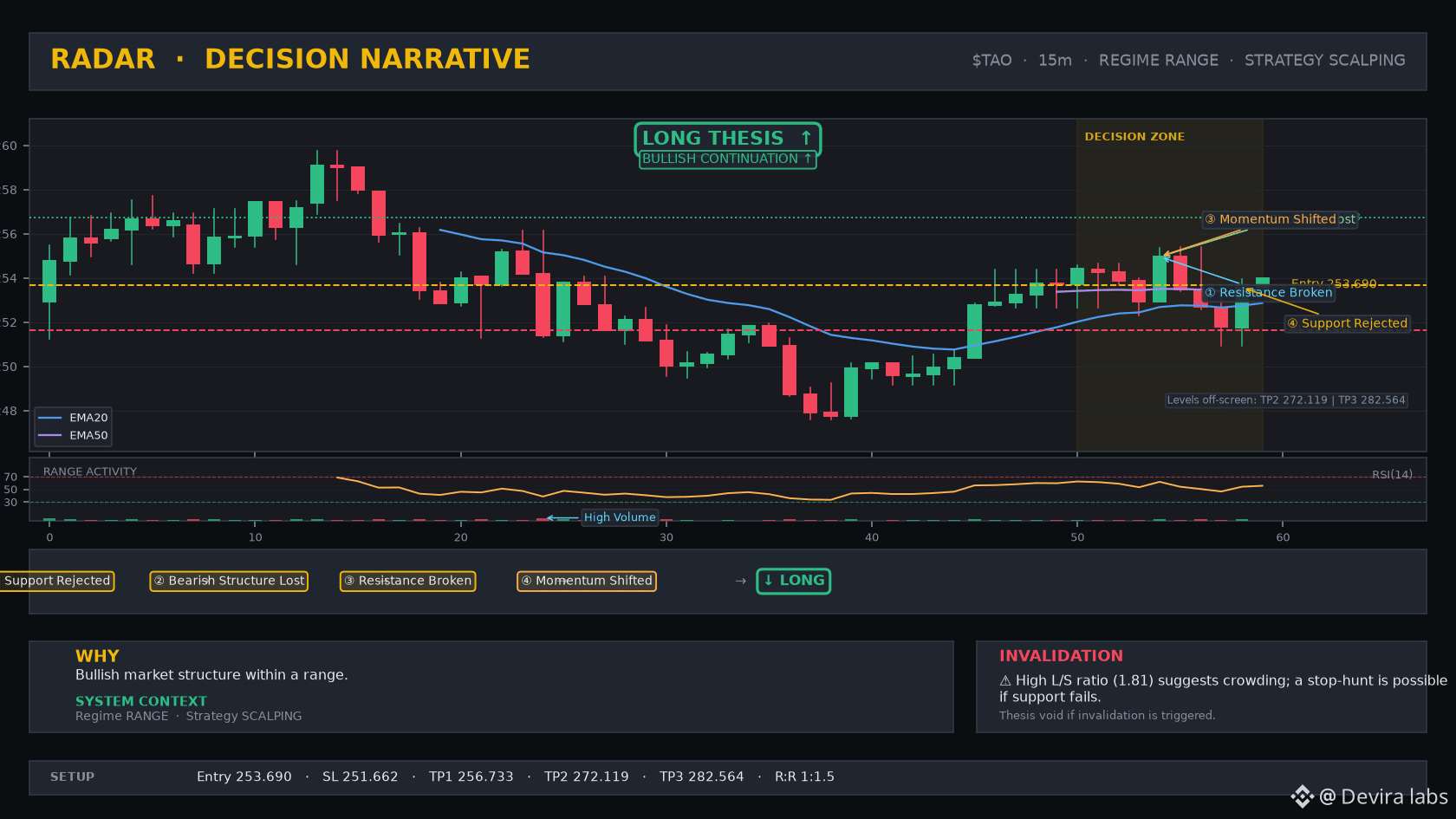Click the x-axis tick label 30
The width and height of the screenshot is (1456, 819).
(666, 537)
